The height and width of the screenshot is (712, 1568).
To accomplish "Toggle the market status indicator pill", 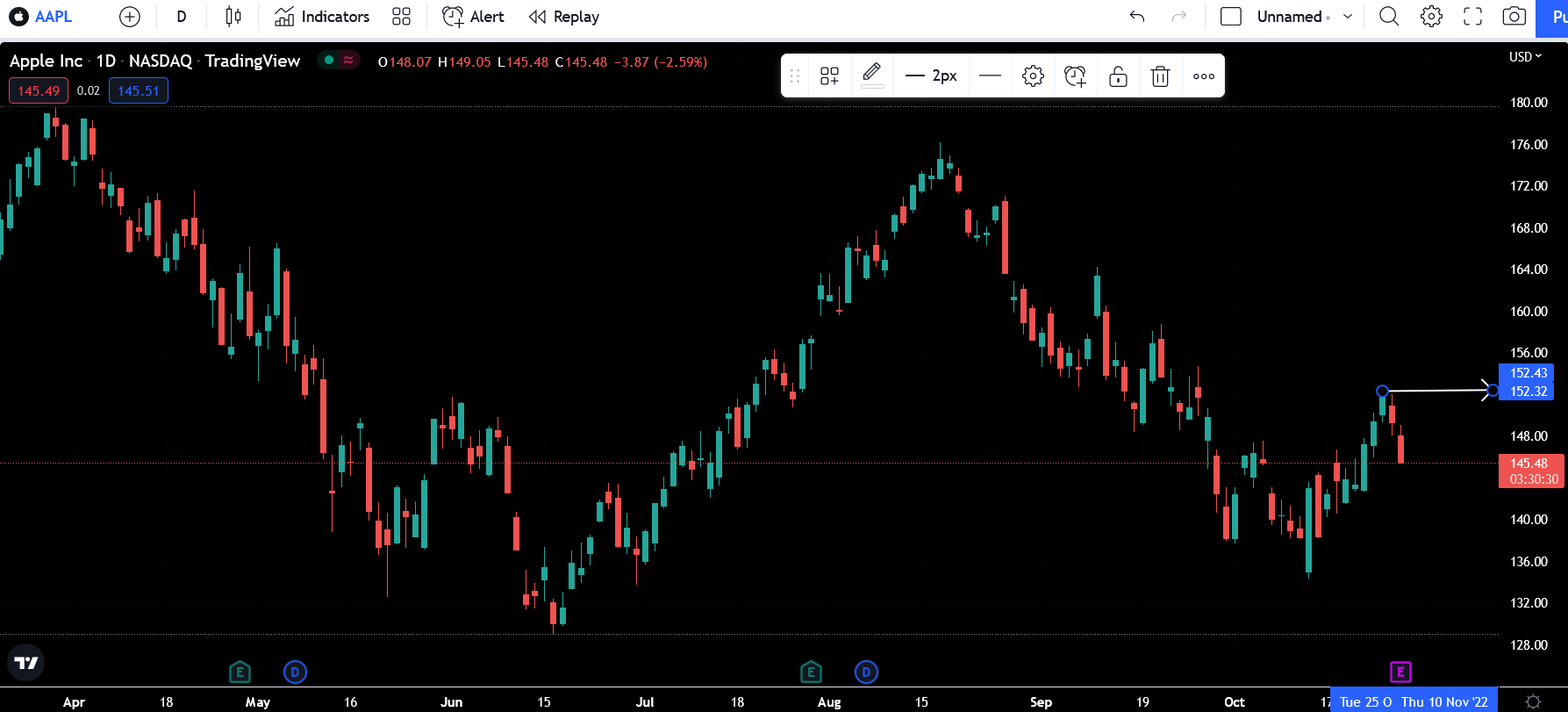I will click(339, 61).
